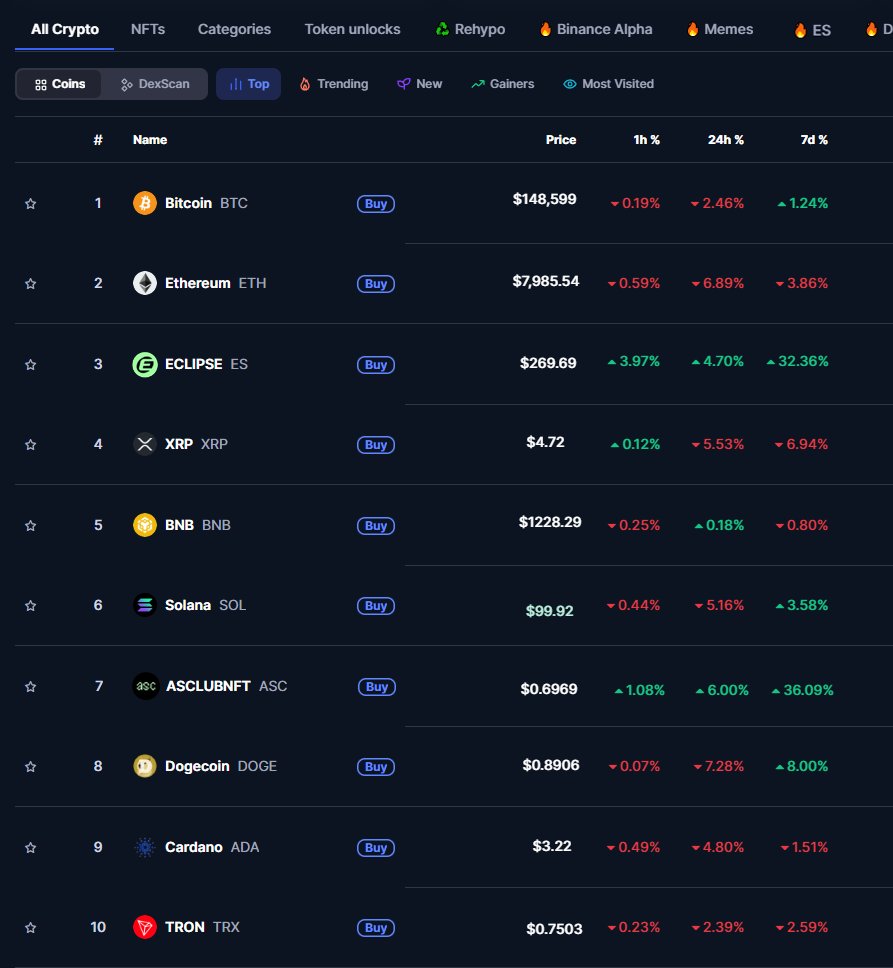Open the Ethereum ETH name link
This screenshot has height=968, width=893.
(x=215, y=283)
